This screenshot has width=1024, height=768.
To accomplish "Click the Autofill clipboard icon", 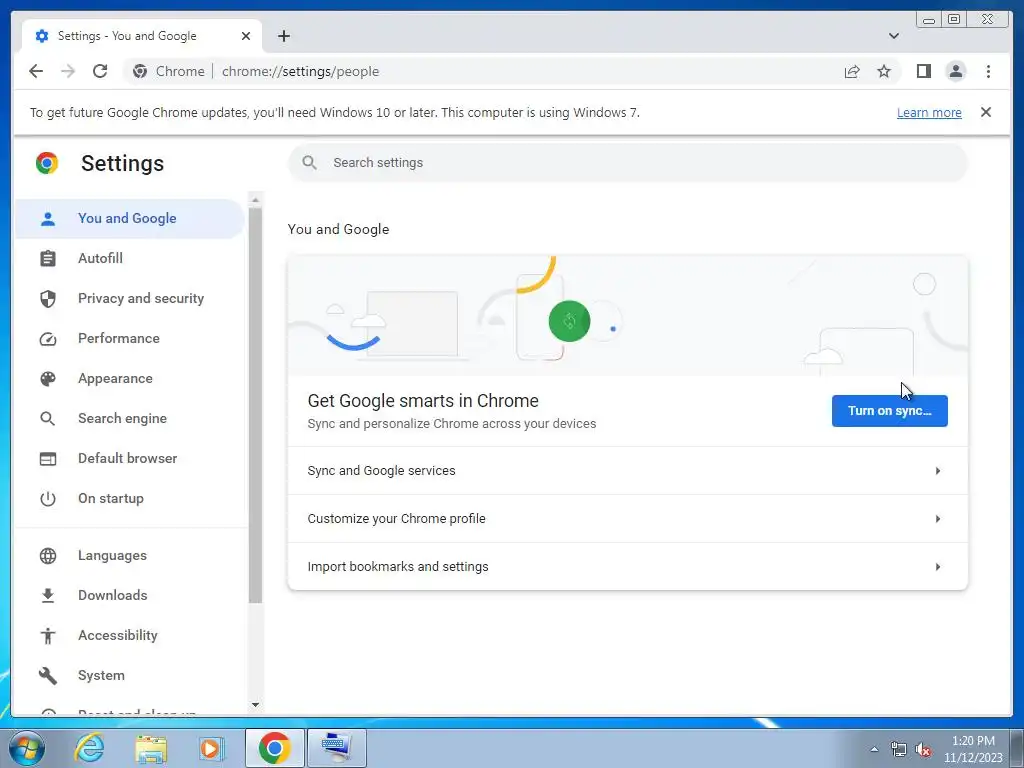I will click(x=48, y=259).
